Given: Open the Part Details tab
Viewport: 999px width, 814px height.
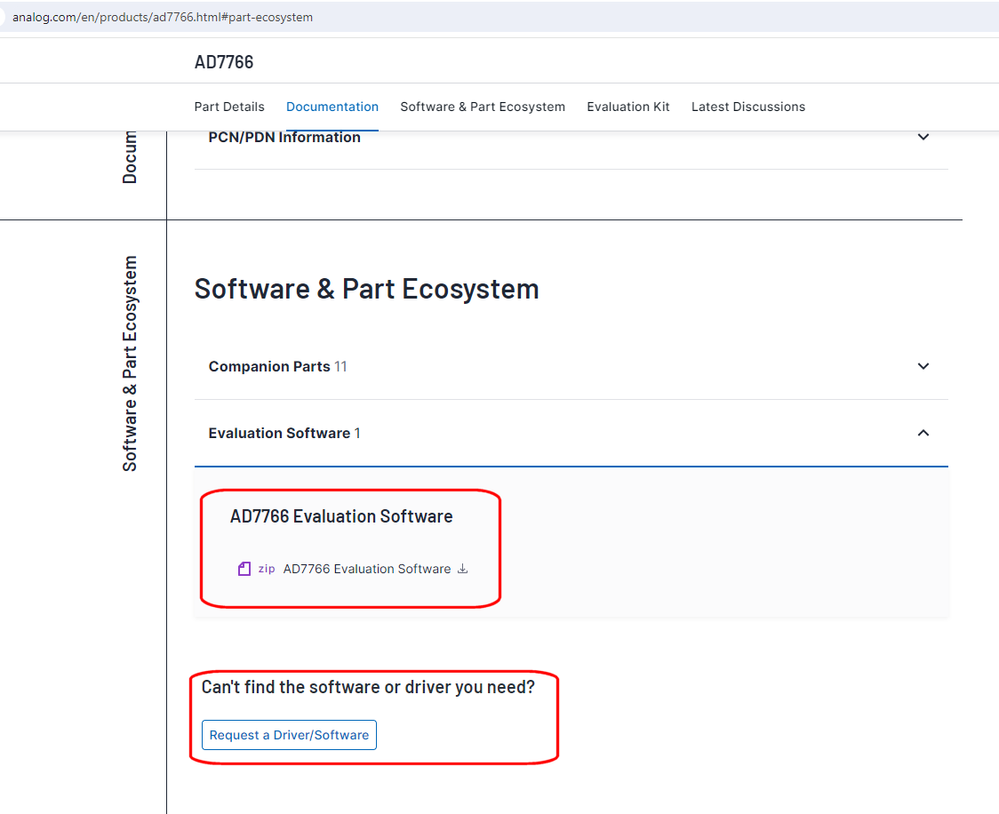Looking at the screenshot, I should click(x=229, y=107).
